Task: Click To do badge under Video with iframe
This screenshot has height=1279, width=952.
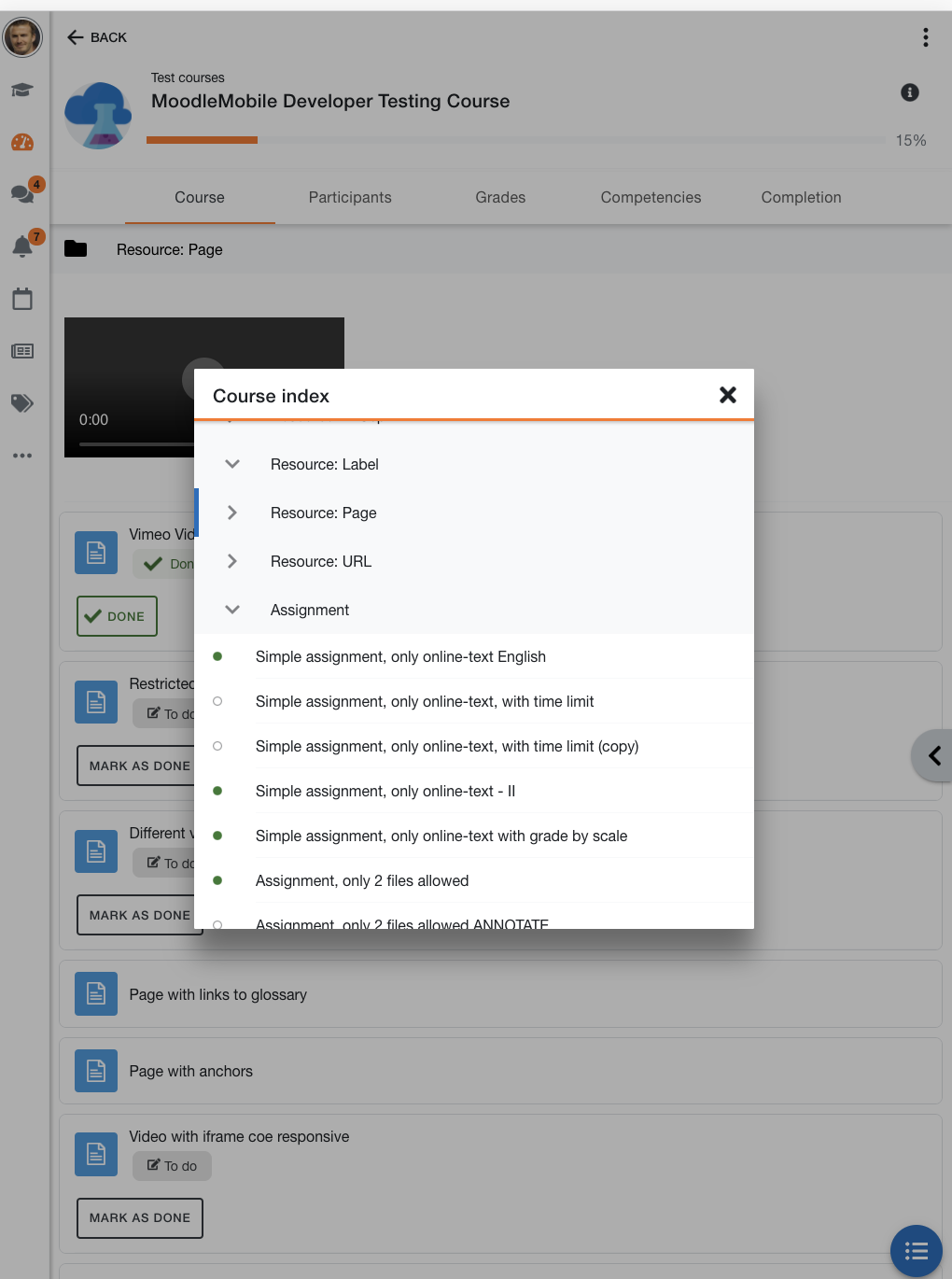Action: pyautogui.click(x=172, y=1166)
